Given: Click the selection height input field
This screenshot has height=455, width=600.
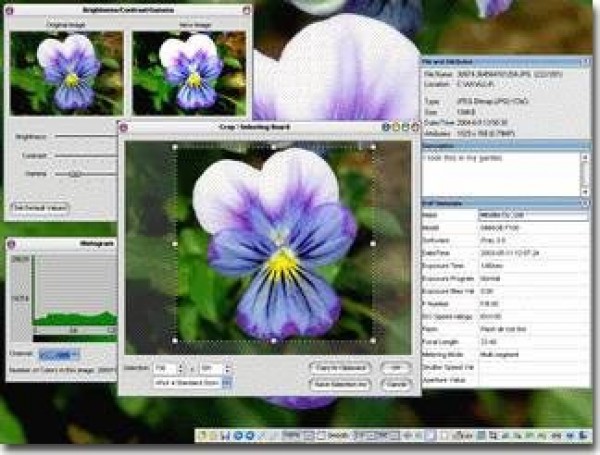Looking at the screenshot, I should point(212,369).
